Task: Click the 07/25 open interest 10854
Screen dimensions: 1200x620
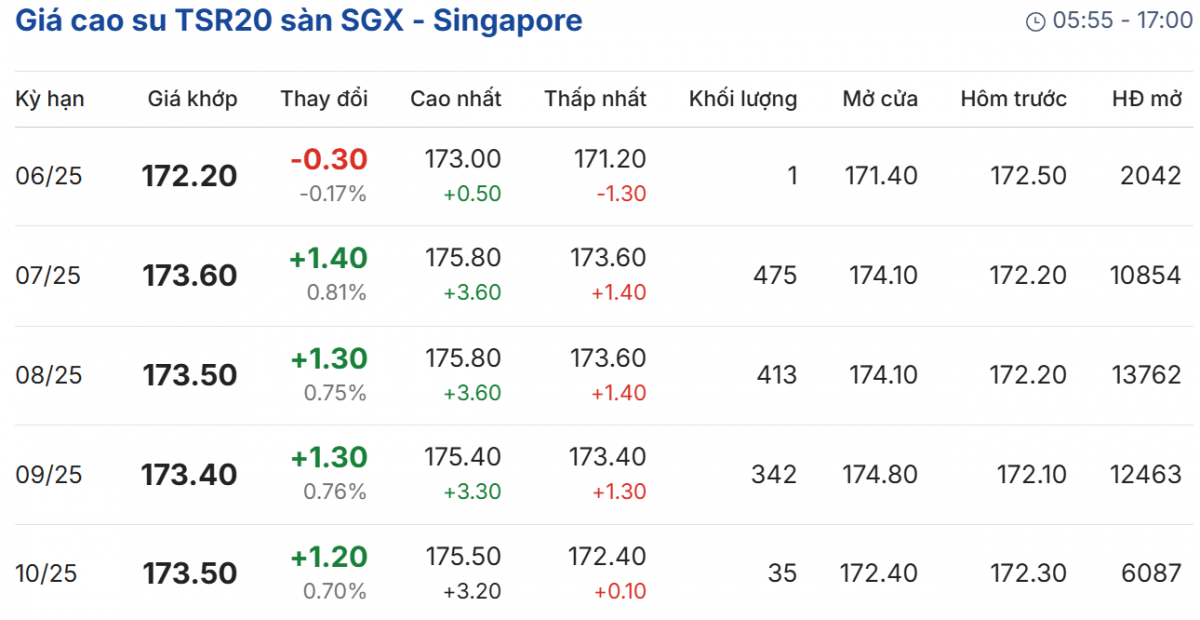Action: point(1145,275)
